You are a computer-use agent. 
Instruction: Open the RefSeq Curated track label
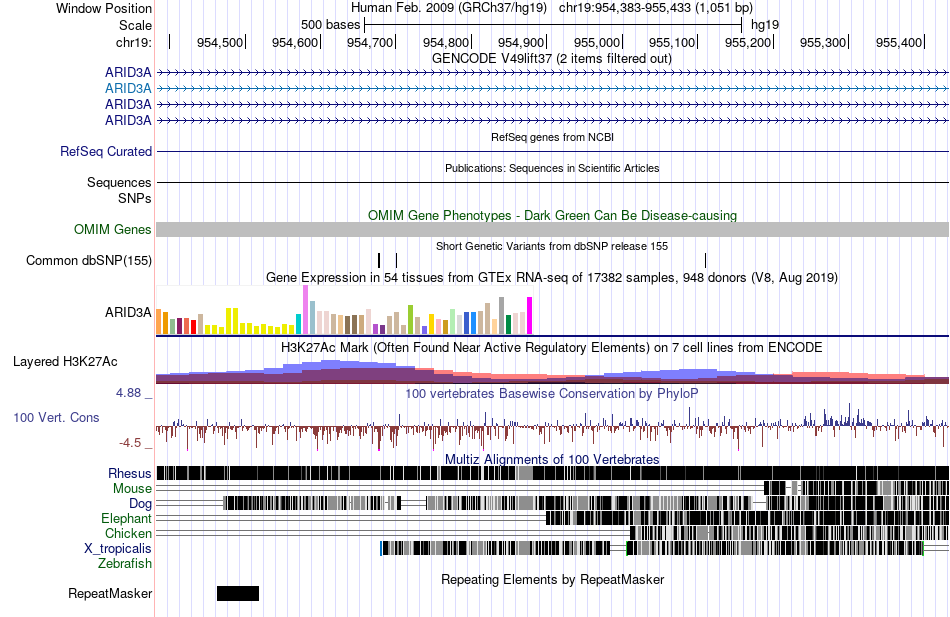105,152
